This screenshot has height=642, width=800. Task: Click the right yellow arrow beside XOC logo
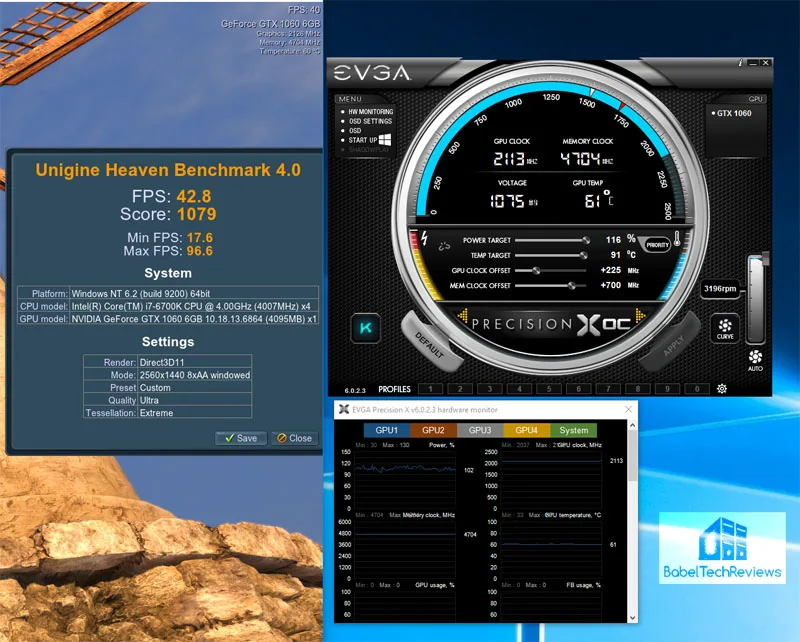click(640, 316)
